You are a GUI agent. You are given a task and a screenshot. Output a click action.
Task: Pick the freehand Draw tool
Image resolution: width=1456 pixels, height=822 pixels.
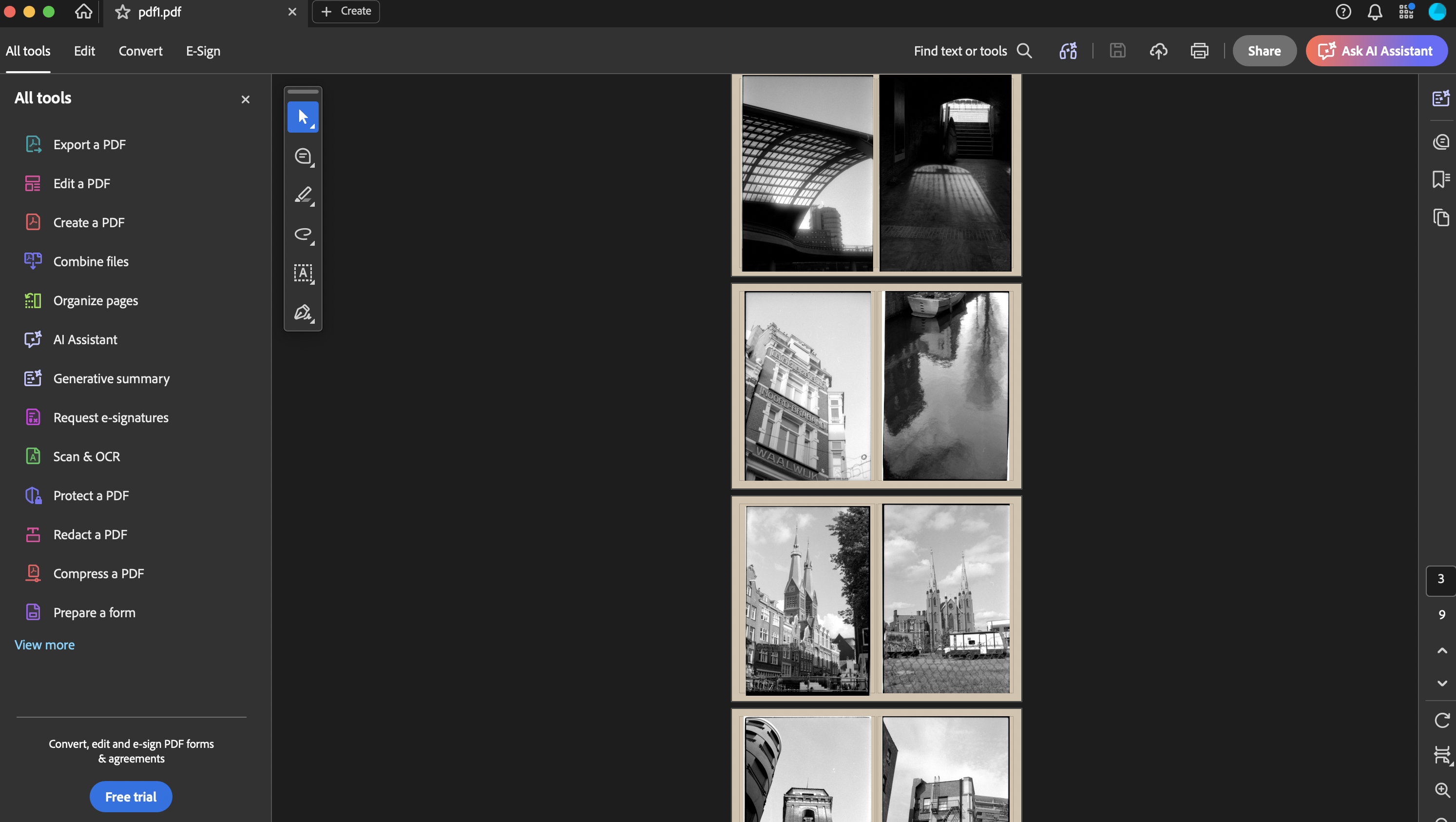click(303, 234)
